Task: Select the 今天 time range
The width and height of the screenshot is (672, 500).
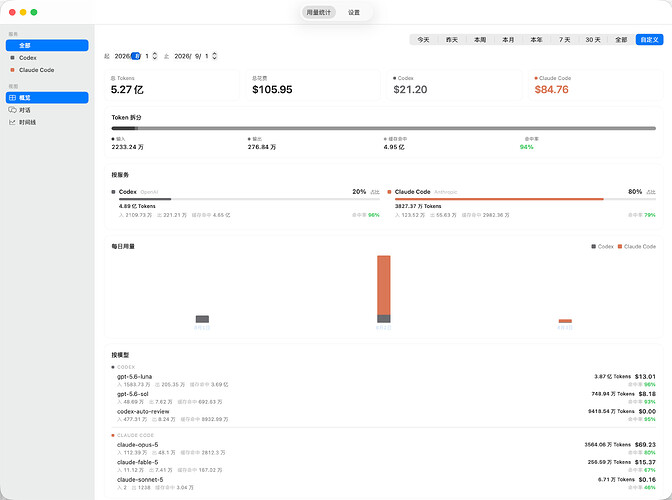Action: point(423,40)
